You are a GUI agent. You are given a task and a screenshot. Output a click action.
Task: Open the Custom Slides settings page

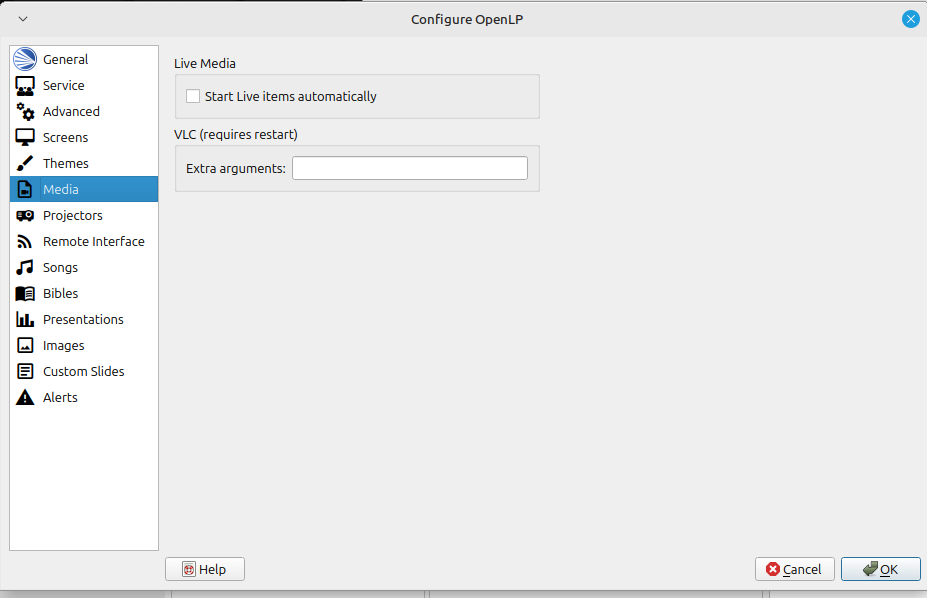(83, 371)
